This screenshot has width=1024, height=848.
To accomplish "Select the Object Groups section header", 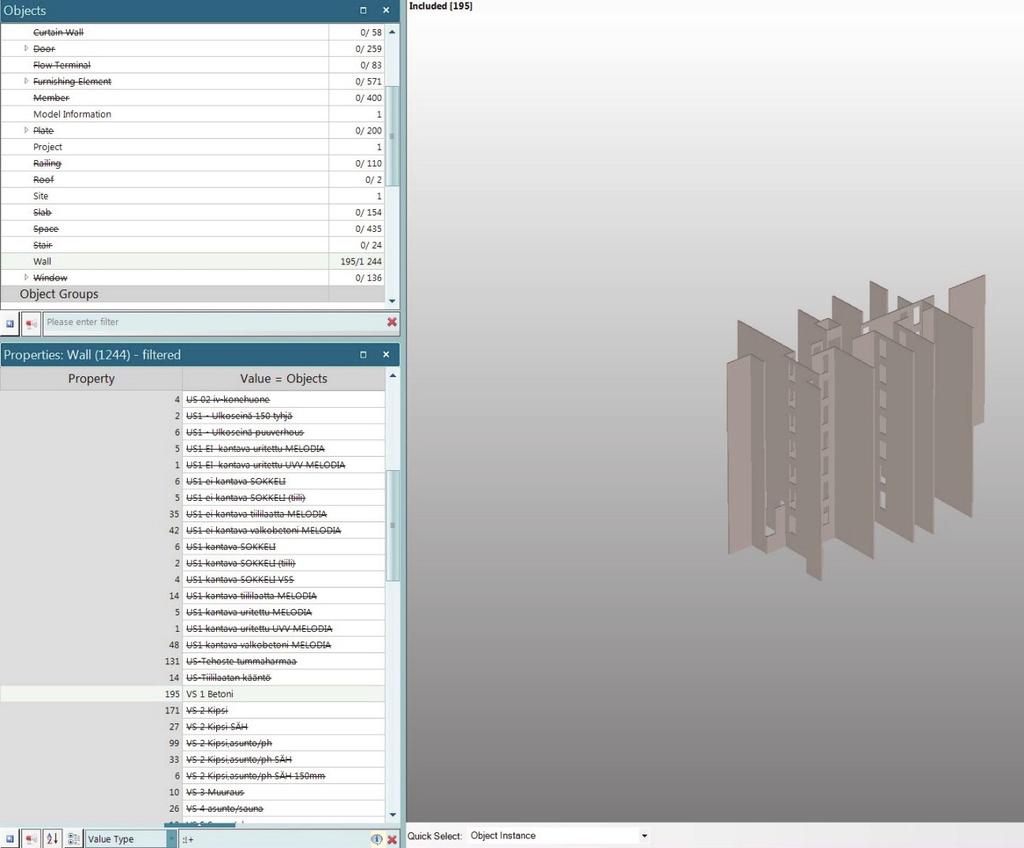I will (193, 294).
